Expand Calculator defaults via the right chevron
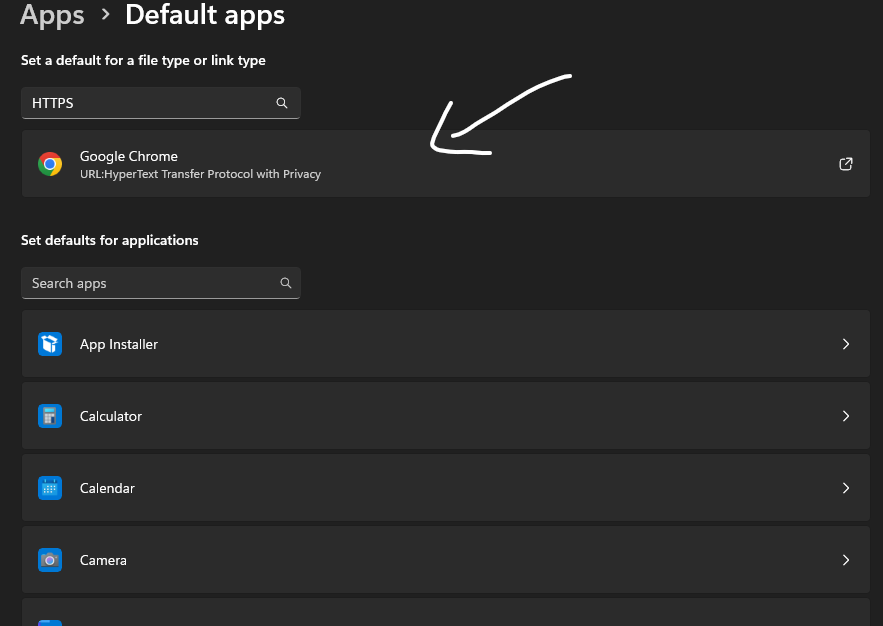 coord(845,416)
